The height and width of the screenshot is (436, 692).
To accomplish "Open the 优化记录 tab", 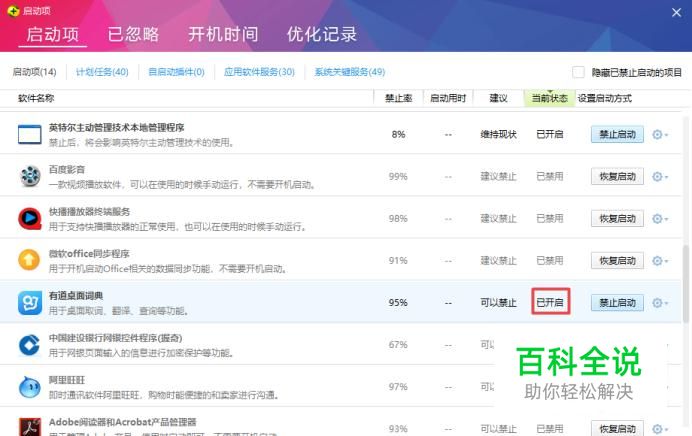I will [322, 34].
